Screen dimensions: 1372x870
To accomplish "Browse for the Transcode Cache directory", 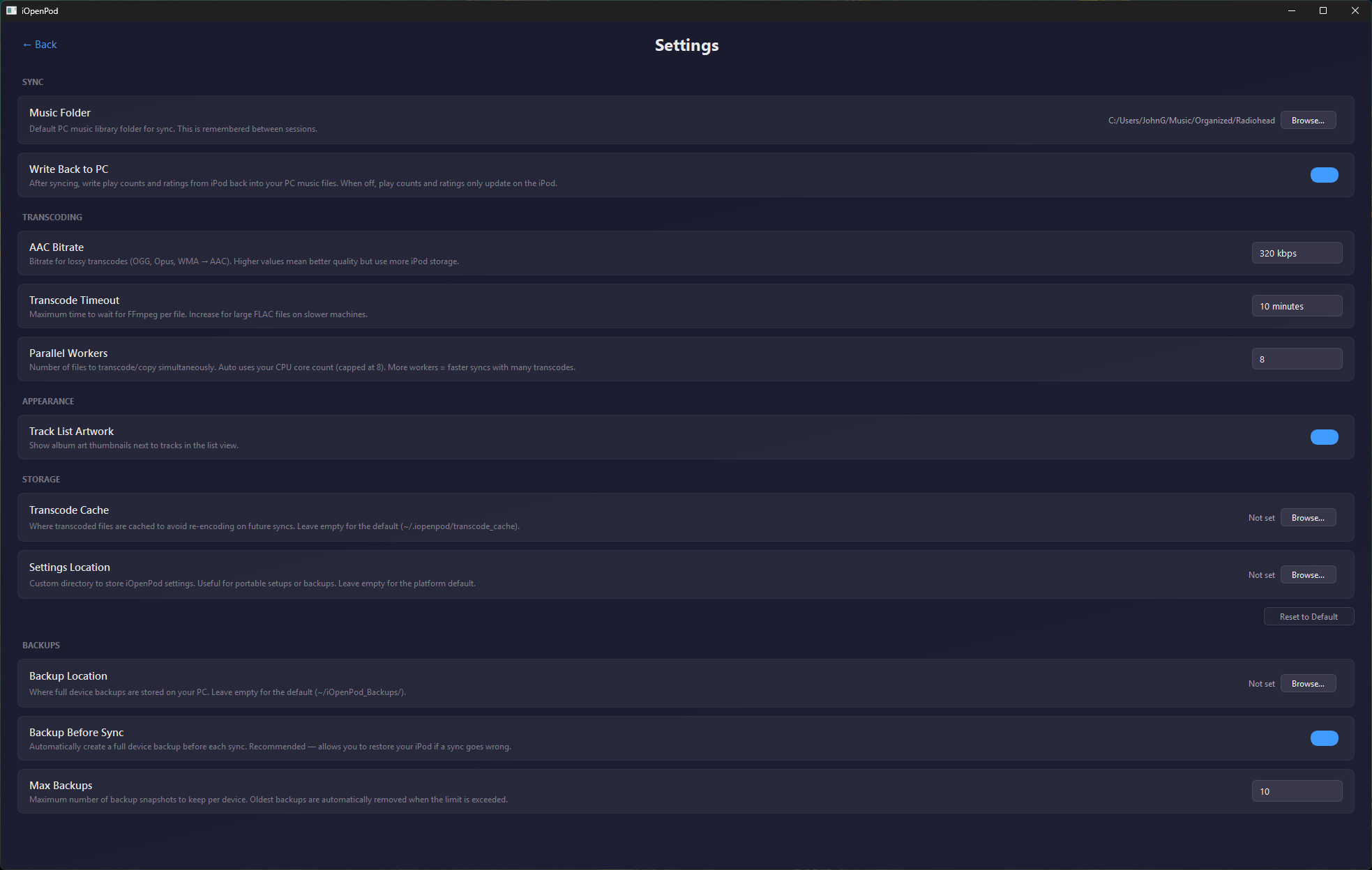I will click(1308, 517).
